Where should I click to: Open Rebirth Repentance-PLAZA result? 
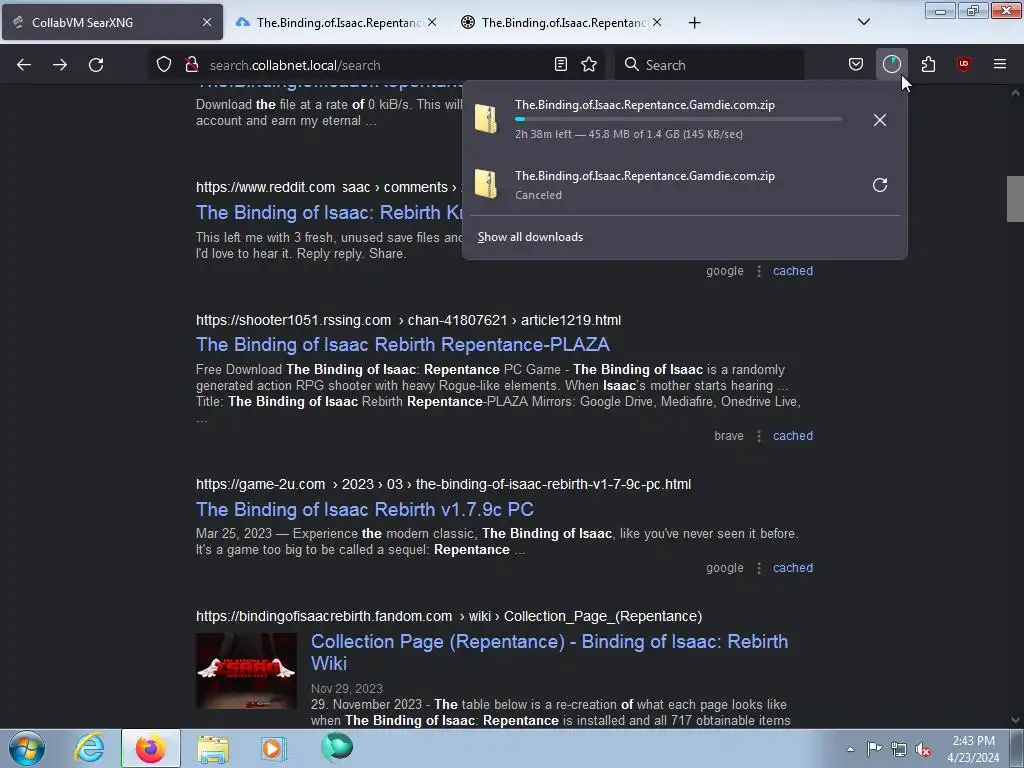point(403,344)
